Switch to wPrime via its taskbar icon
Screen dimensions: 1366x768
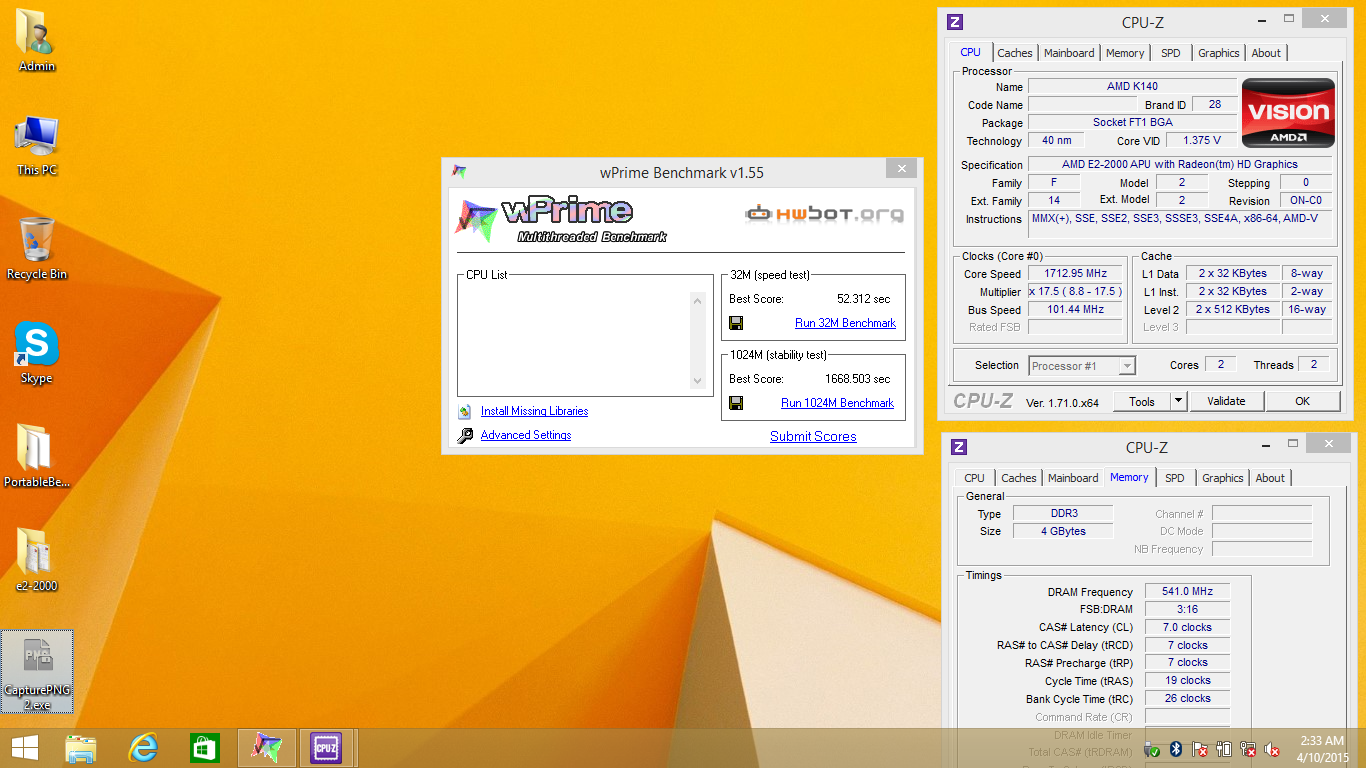tap(267, 748)
